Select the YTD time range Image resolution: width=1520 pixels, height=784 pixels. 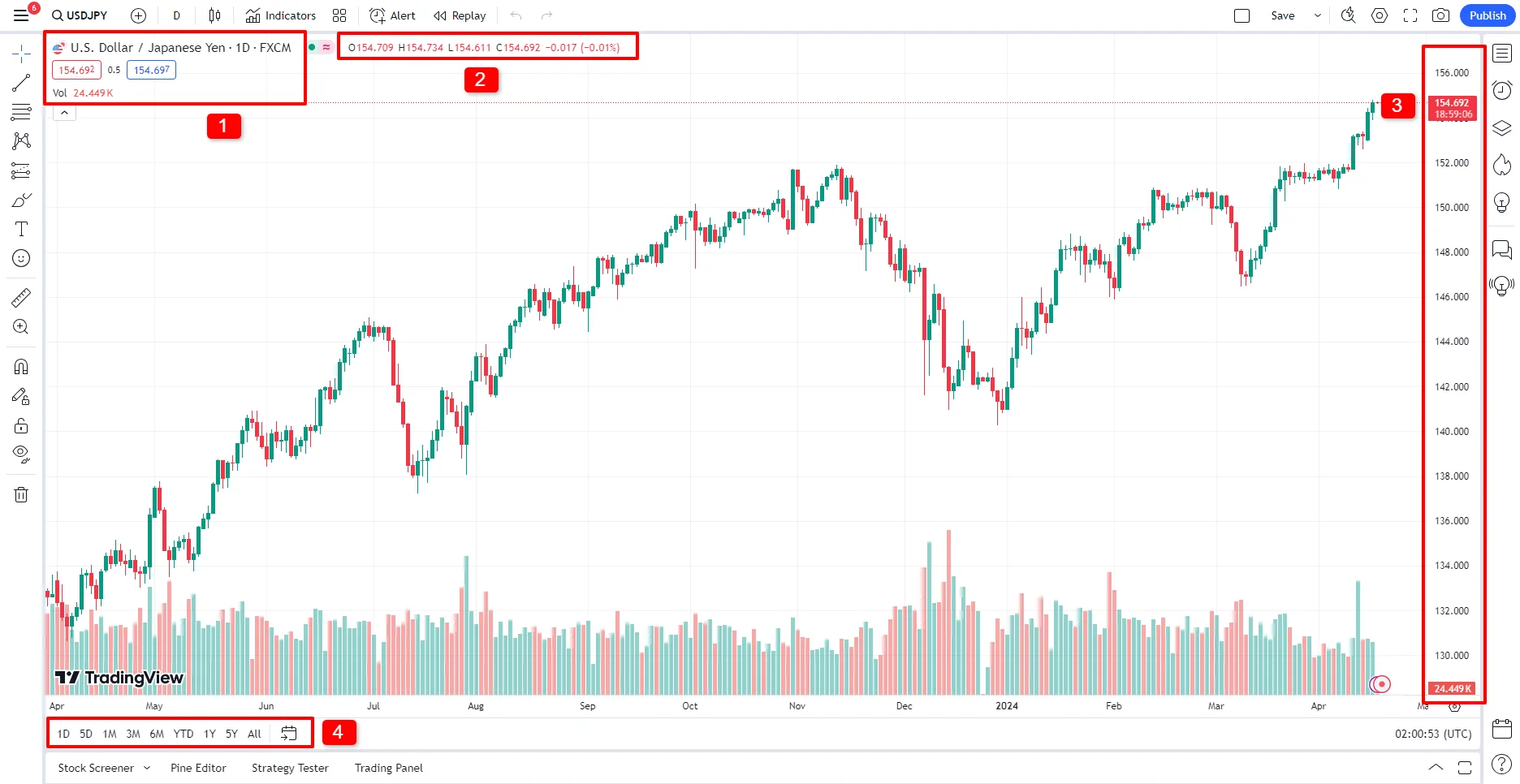click(184, 734)
